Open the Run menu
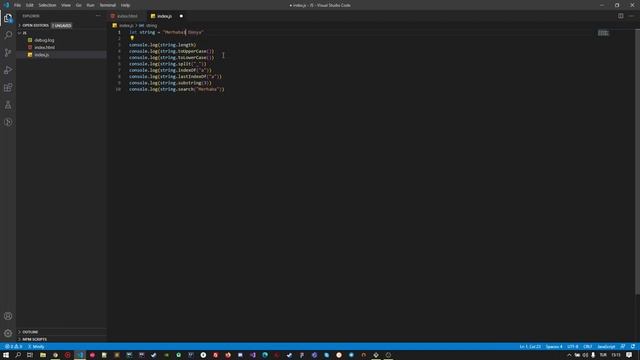Image resolution: width=640 pixels, height=360 pixels. coord(90,5)
